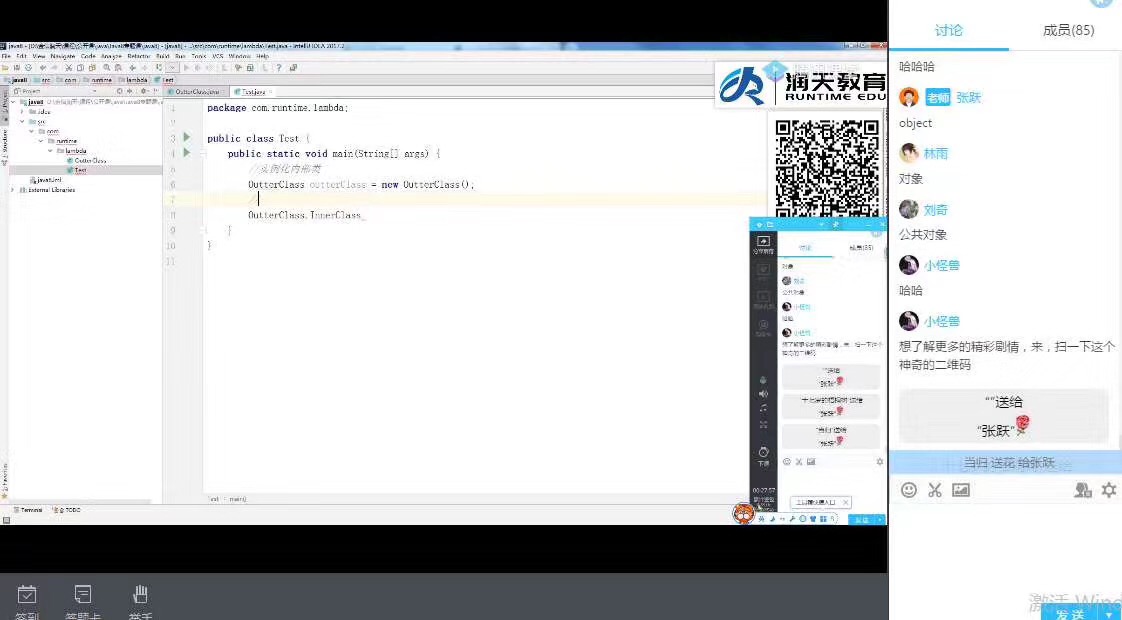Click the user filter icon beside gear
Image resolution: width=1122 pixels, height=620 pixels.
(1082, 490)
